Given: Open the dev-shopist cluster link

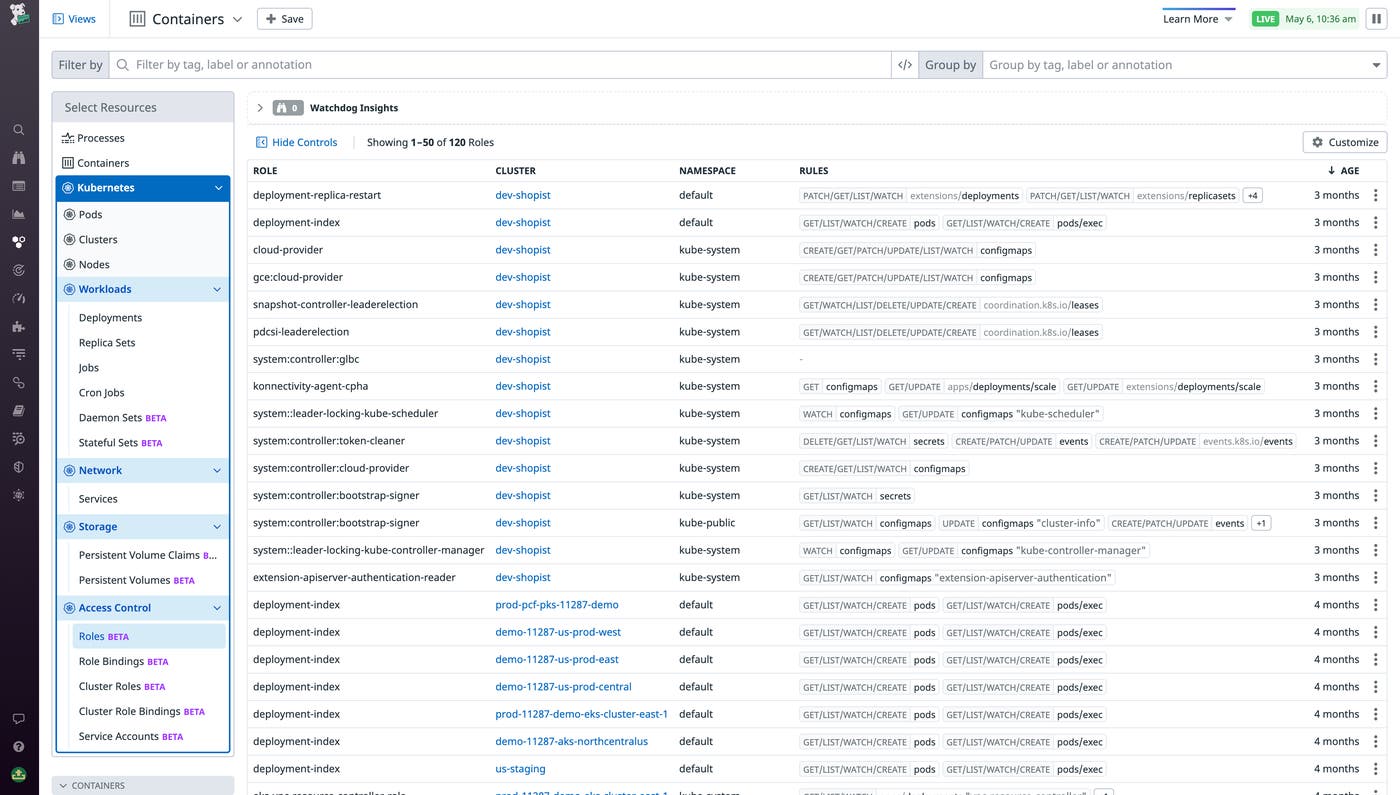Looking at the screenshot, I should (x=522, y=195).
